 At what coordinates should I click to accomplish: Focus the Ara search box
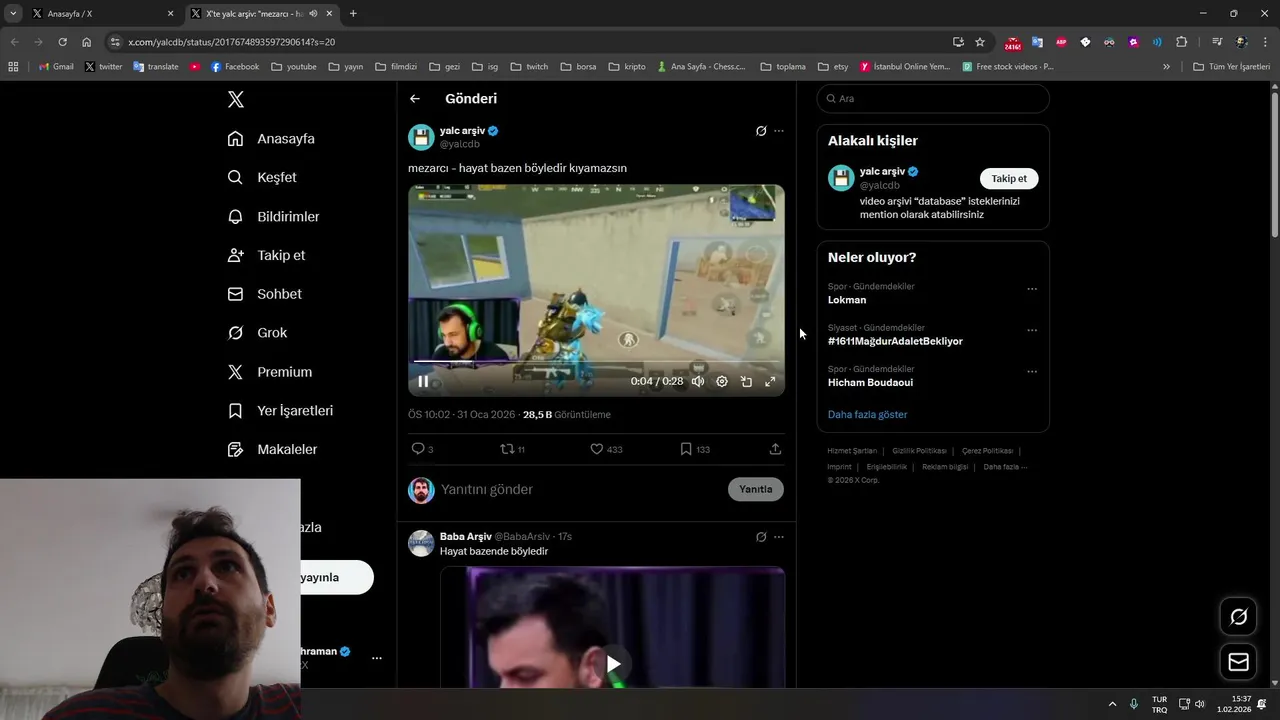[x=933, y=99]
